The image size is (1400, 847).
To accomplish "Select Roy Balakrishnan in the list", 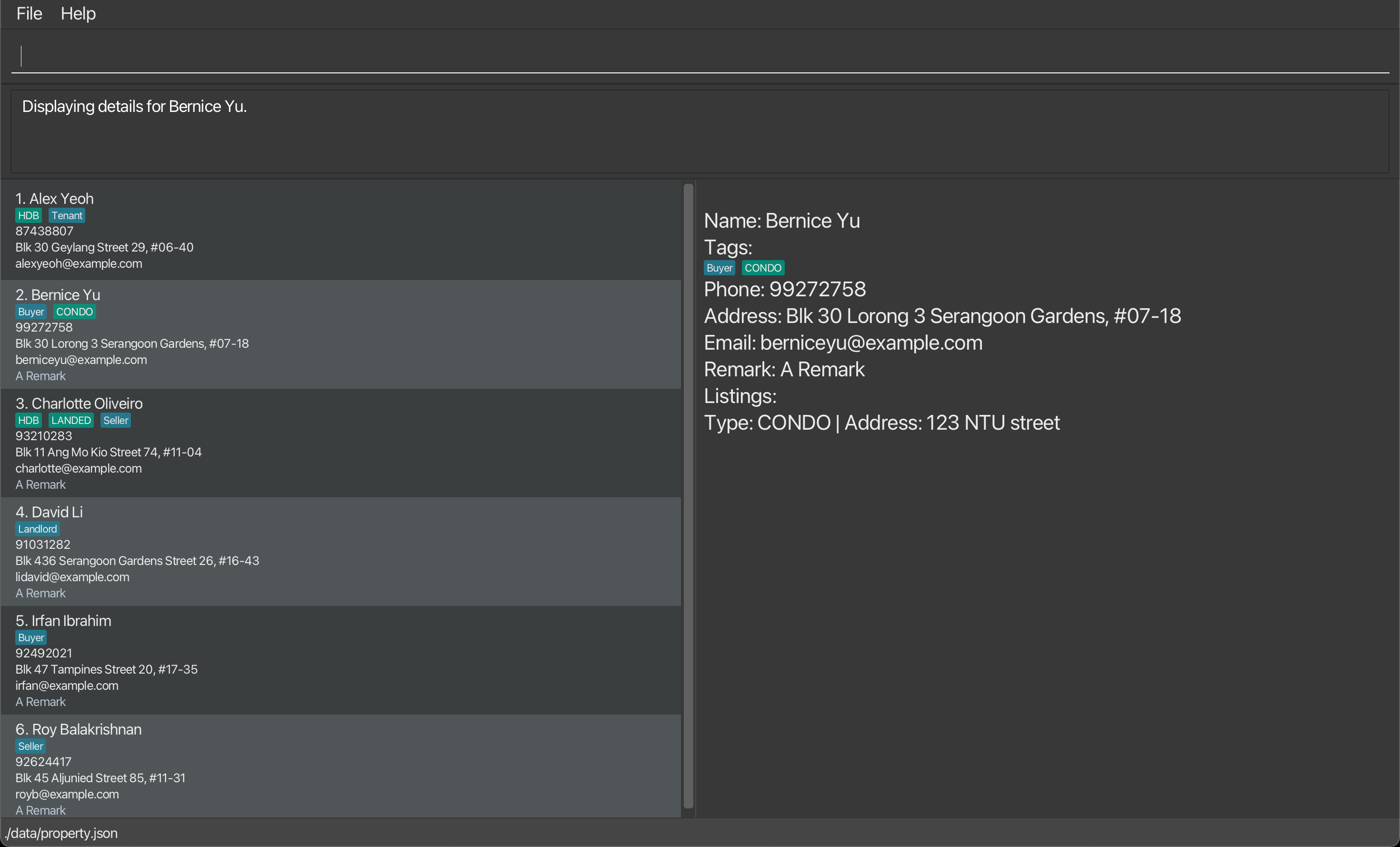I will (x=341, y=767).
